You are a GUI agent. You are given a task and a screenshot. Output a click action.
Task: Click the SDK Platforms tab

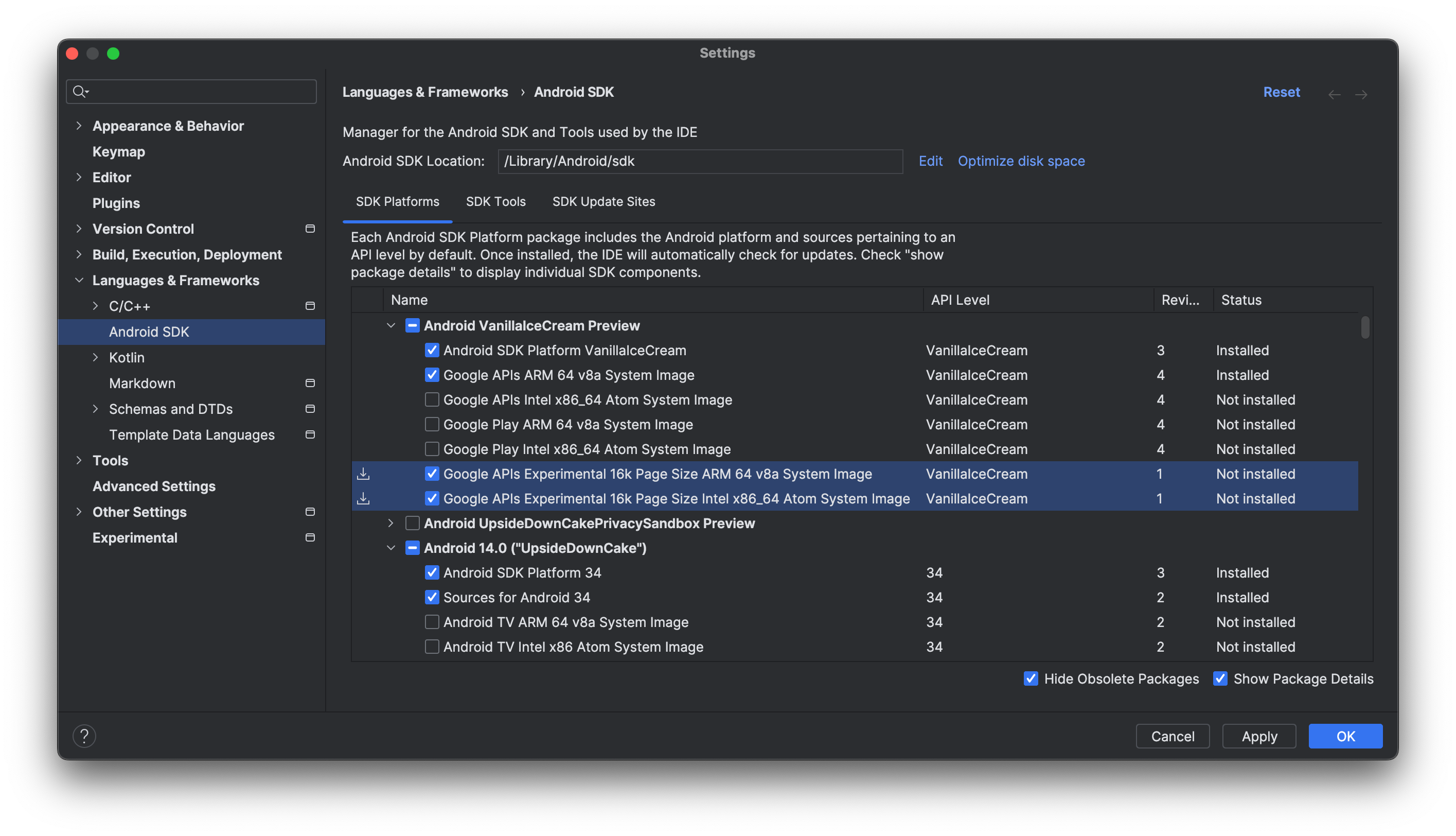coord(397,201)
